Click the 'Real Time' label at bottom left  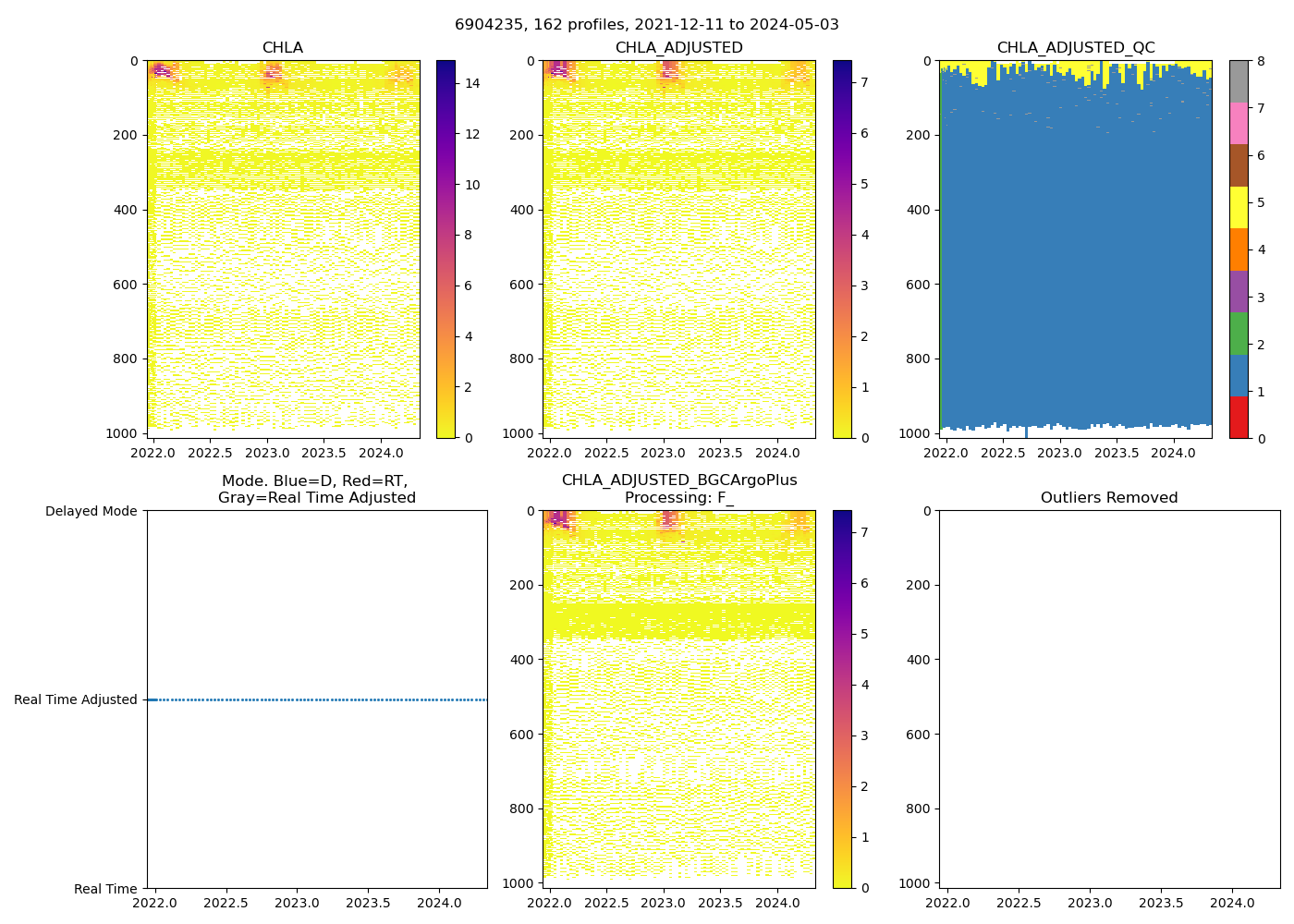coord(105,889)
